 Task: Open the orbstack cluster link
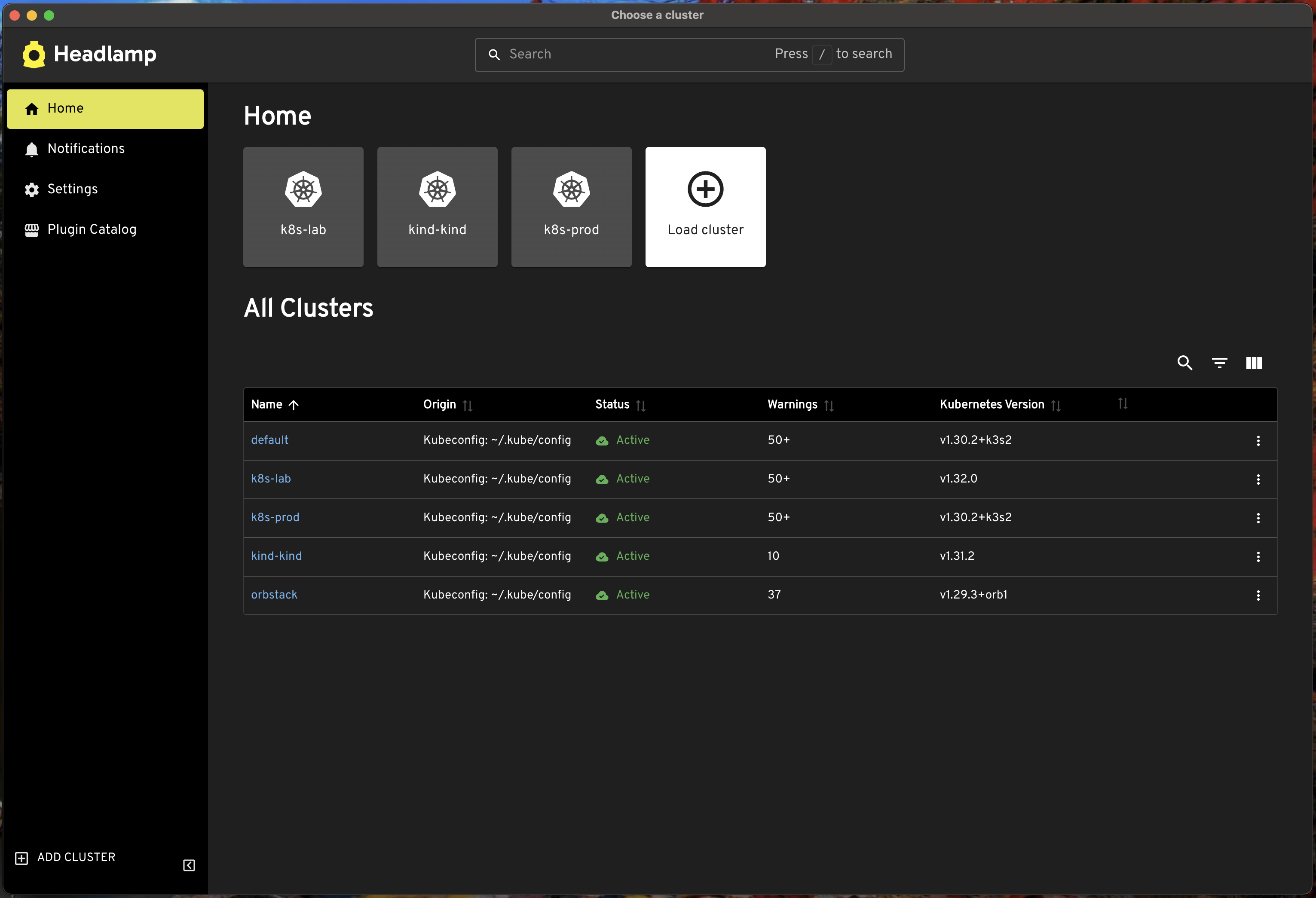pos(274,595)
